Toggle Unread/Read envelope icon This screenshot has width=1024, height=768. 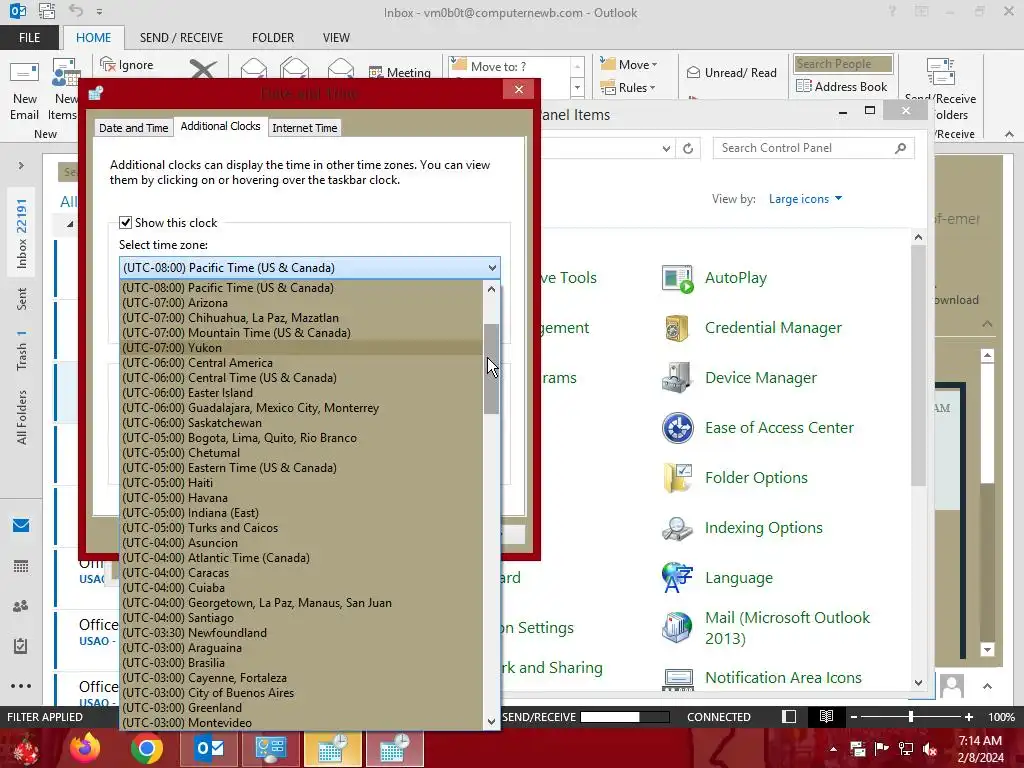pos(694,72)
